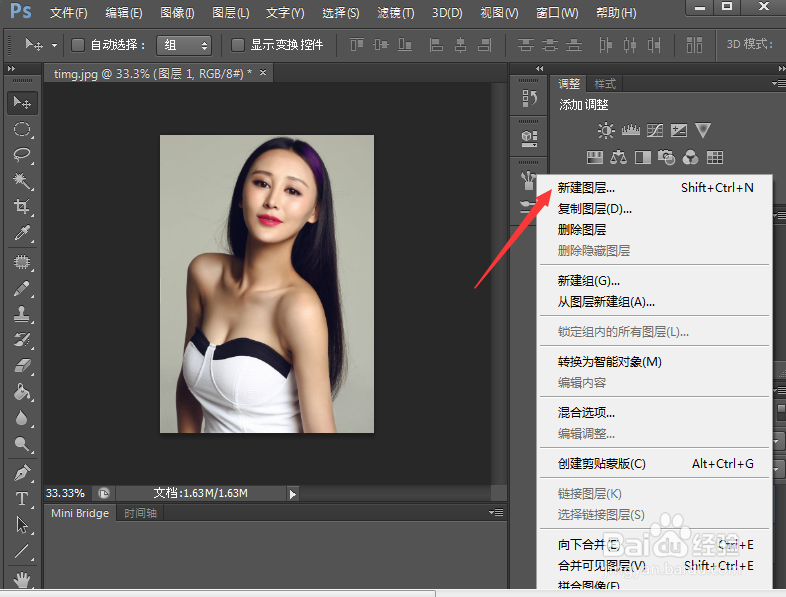Open the 3D cube panel icon
Image resolution: width=786 pixels, height=597 pixels.
(529, 138)
